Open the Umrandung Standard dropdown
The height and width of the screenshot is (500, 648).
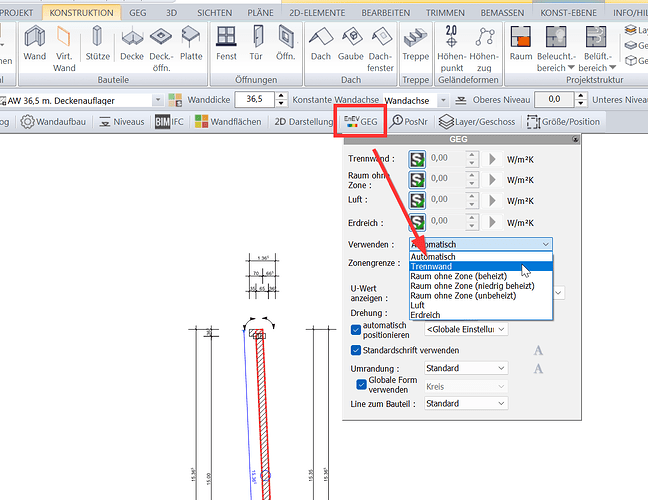pos(465,368)
